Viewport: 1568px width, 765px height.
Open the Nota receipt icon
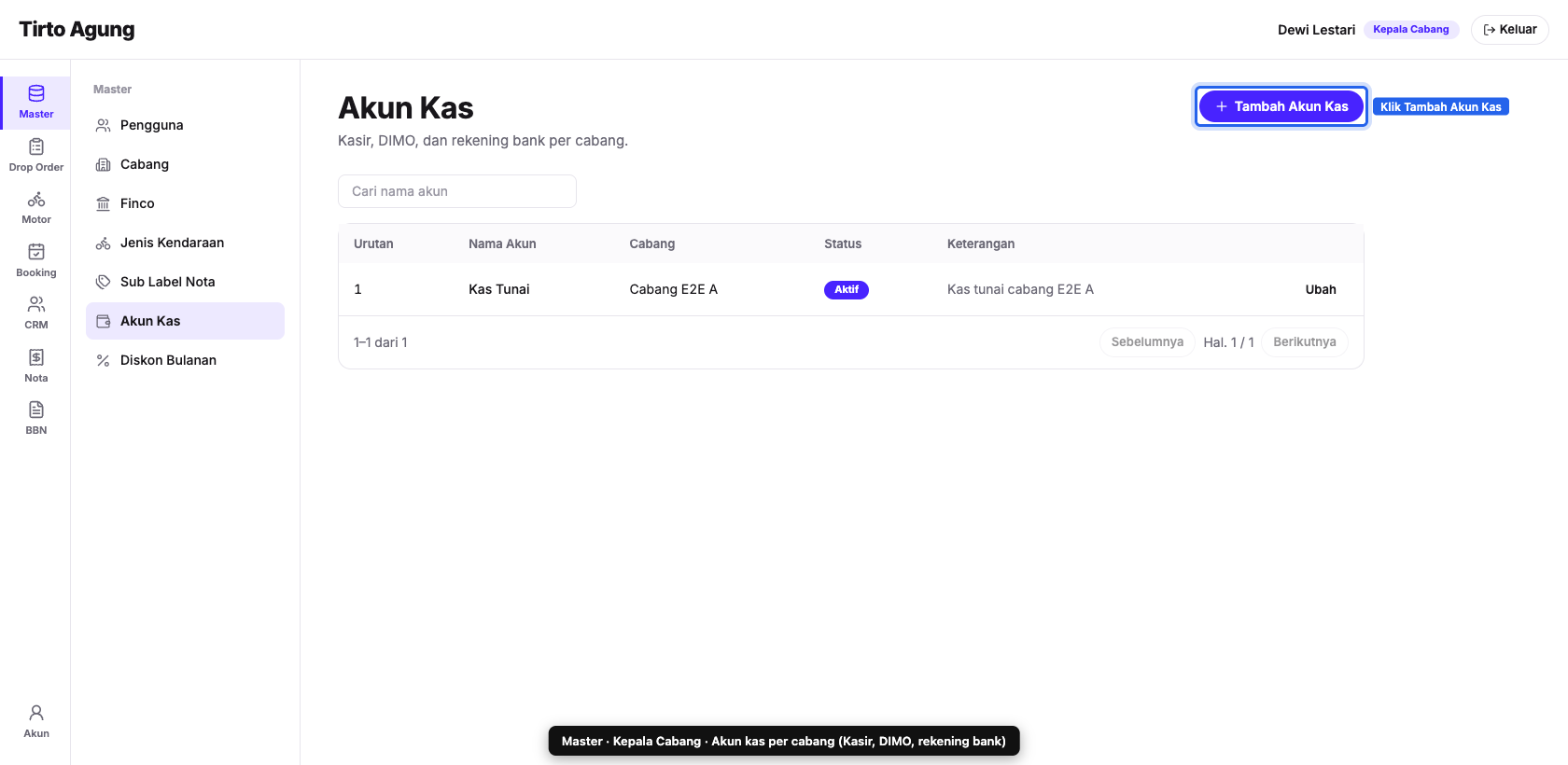pyautogui.click(x=36, y=357)
